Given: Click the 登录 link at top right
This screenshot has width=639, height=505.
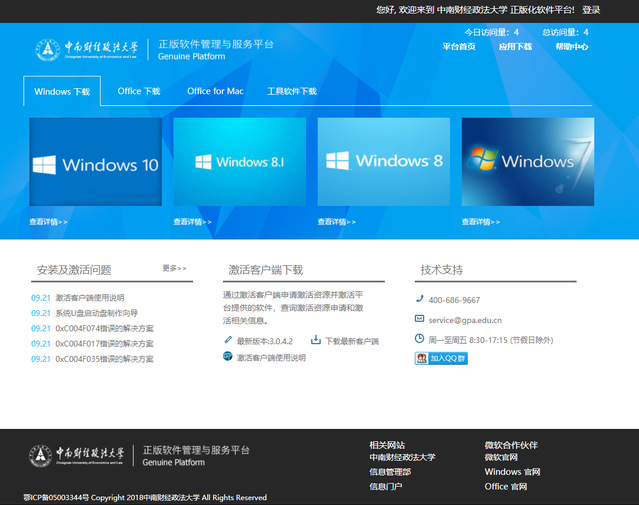Looking at the screenshot, I should [591, 10].
